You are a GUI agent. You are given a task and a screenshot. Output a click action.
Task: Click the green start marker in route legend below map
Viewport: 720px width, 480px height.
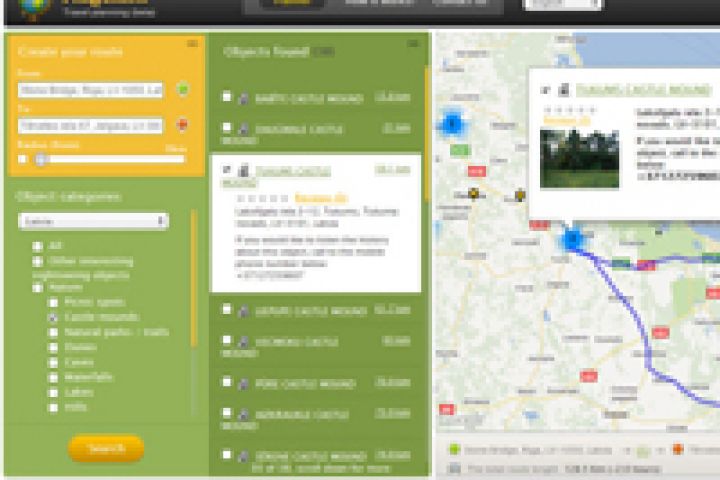point(454,449)
